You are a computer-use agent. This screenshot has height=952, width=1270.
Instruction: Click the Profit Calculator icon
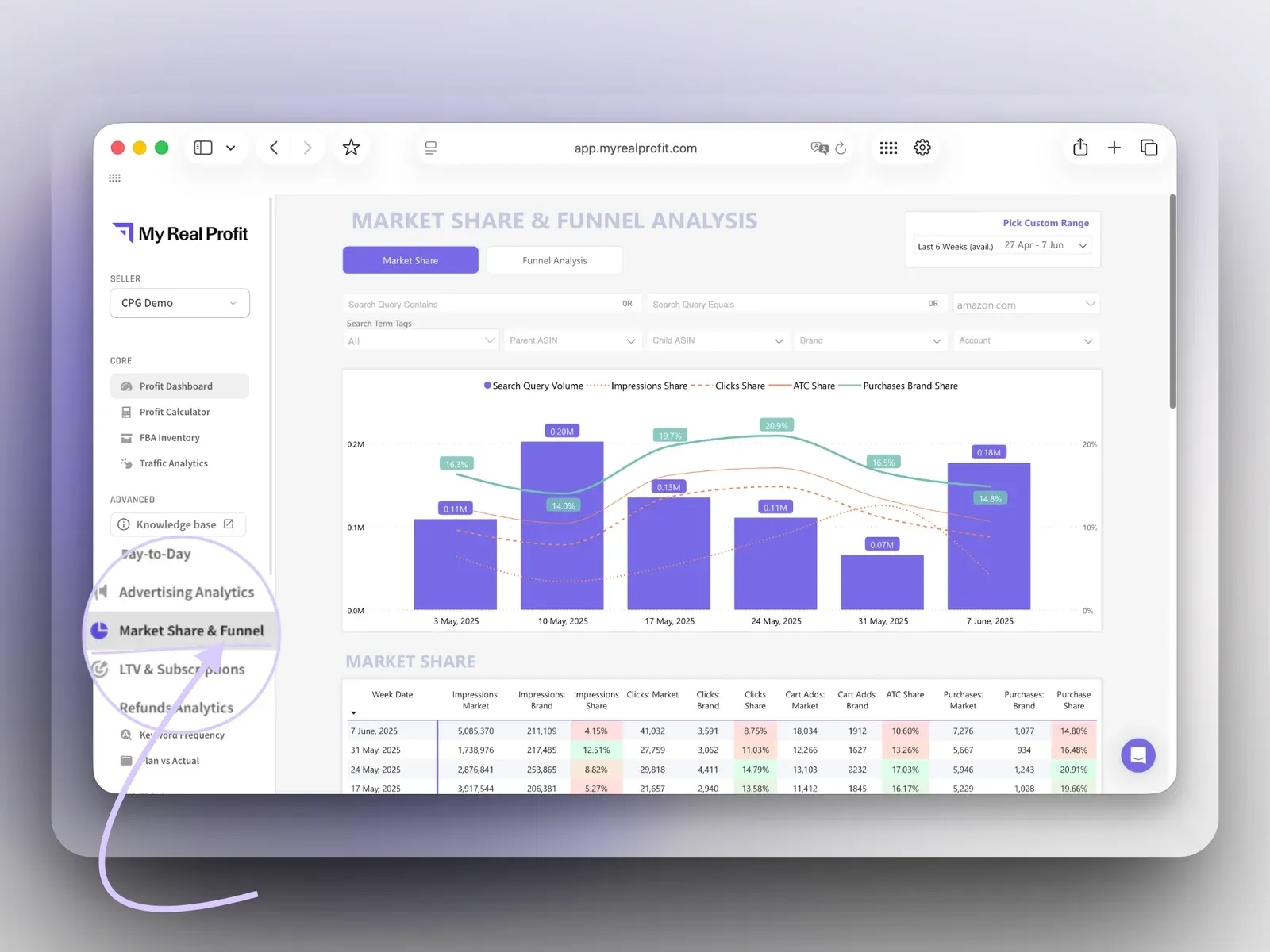126,412
